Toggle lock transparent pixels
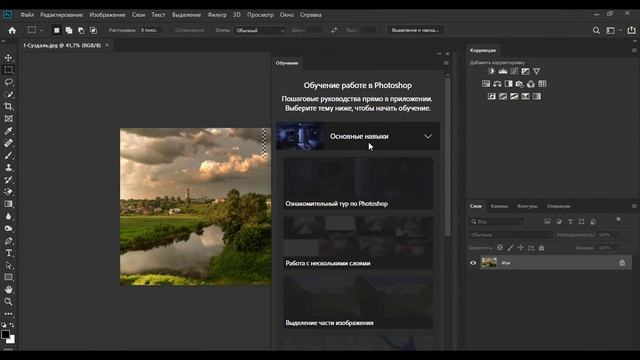Image resolution: width=640 pixels, height=360 pixels. (500, 248)
